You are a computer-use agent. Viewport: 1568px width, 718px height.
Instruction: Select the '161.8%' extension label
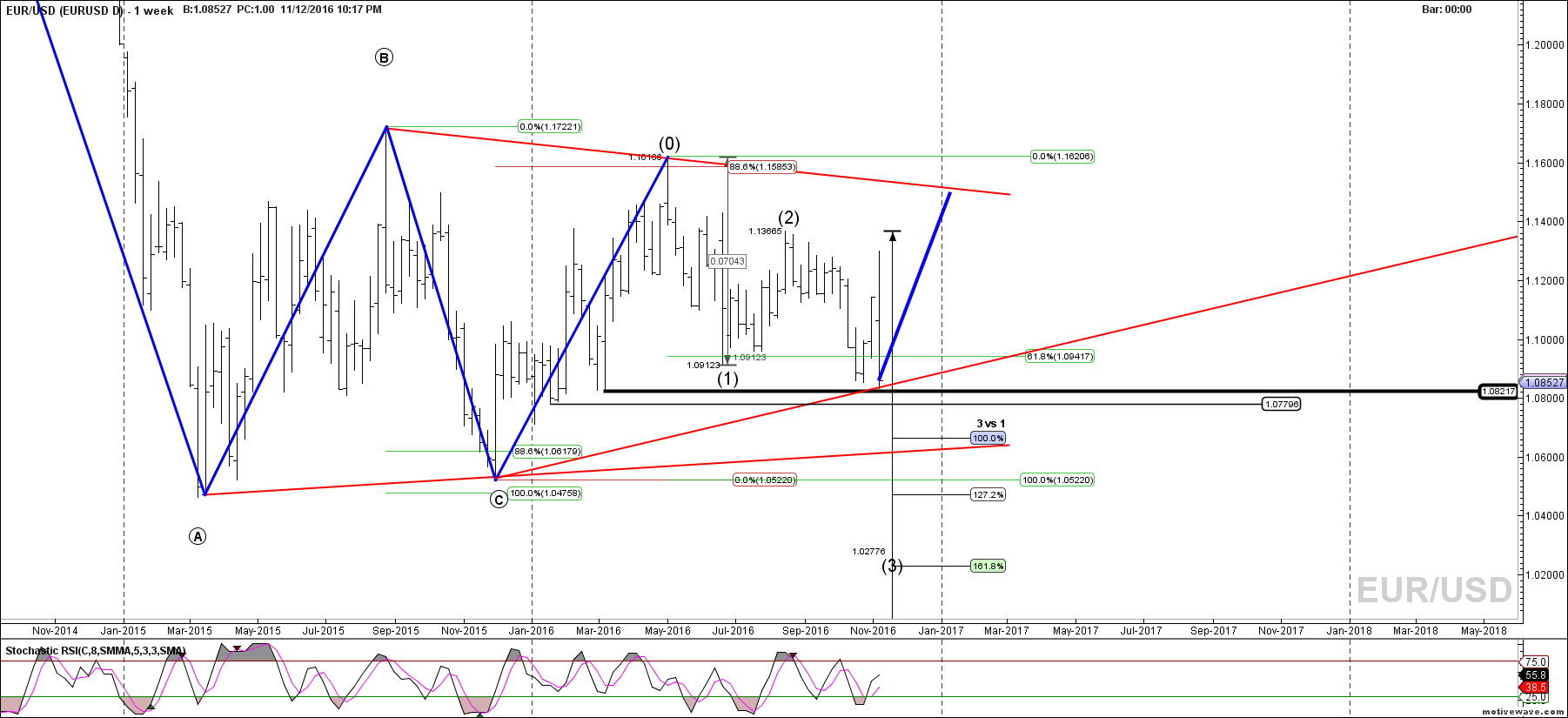988,567
